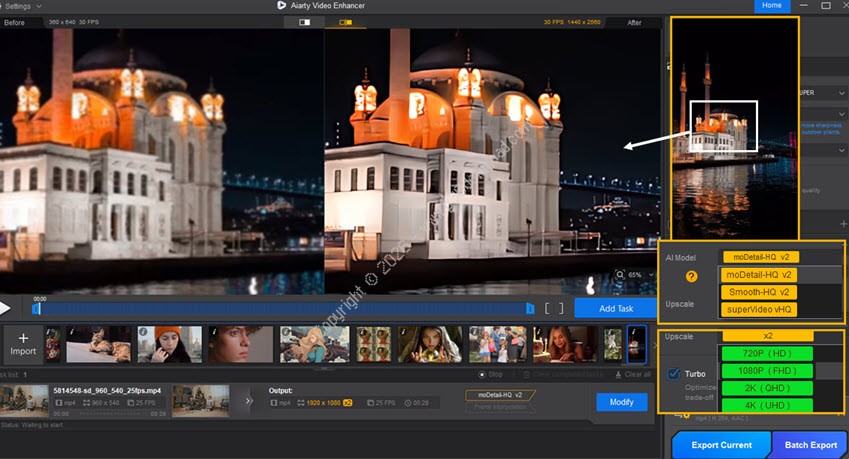Select the 1080P (FHD) upscale option
Viewport: 849px width, 459px height.
pos(768,370)
